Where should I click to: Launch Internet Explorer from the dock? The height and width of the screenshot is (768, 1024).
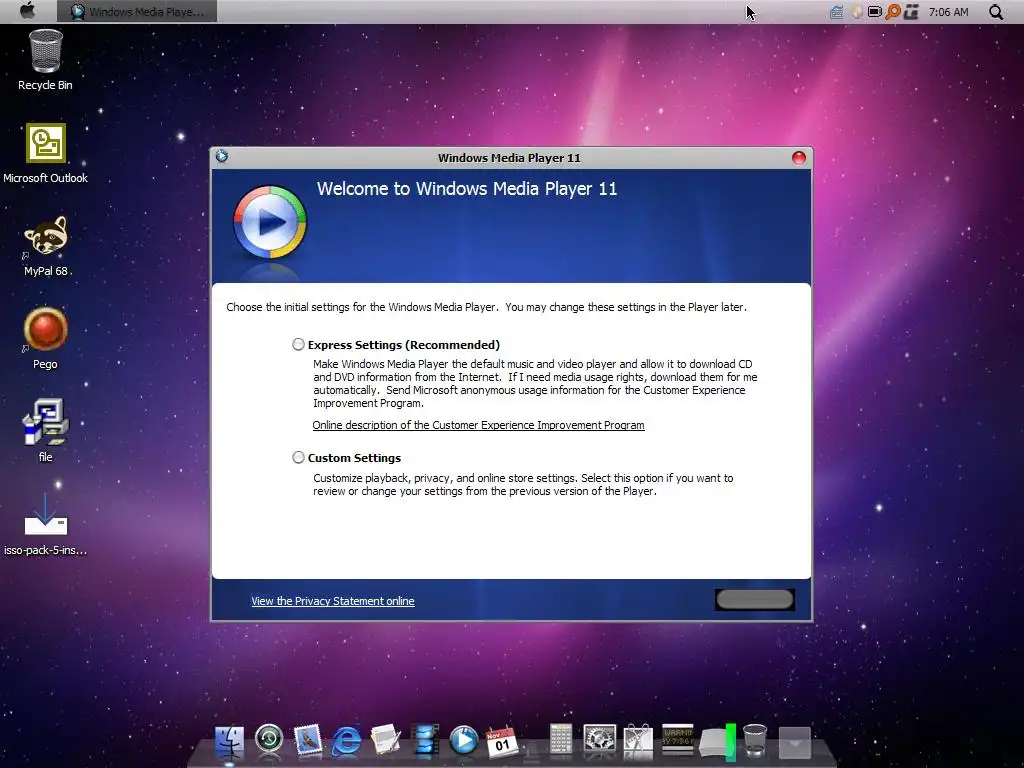click(x=346, y=741)
